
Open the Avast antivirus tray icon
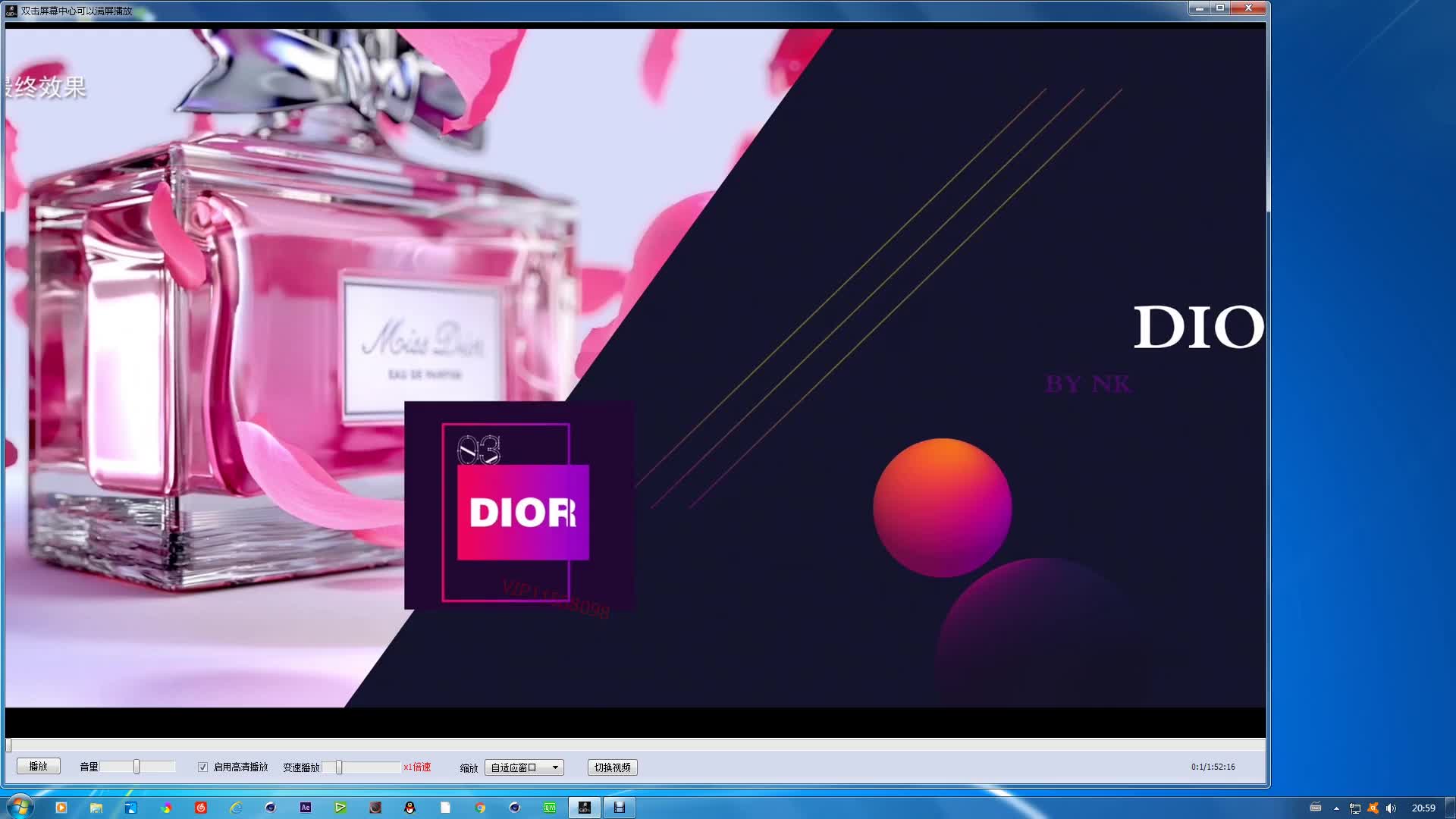pos(1373,808)
